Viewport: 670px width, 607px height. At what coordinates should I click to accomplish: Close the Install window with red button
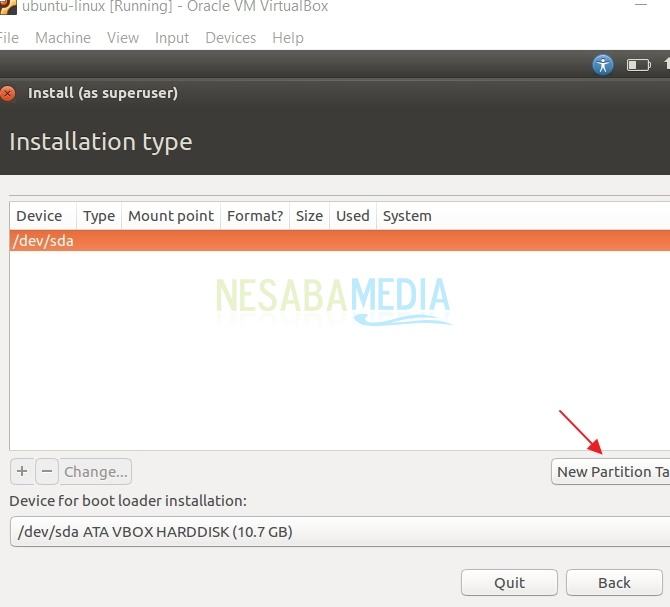[7, 93]
